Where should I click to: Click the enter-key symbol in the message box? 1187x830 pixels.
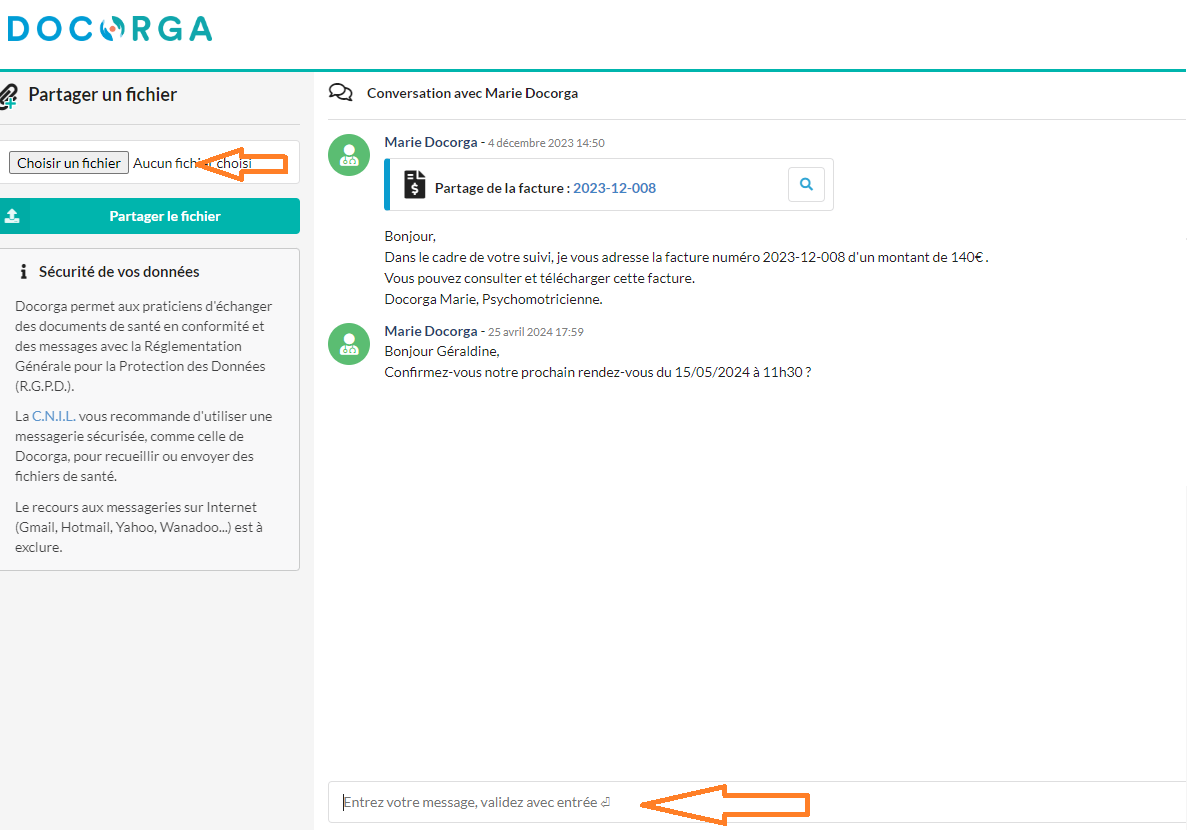606,802
